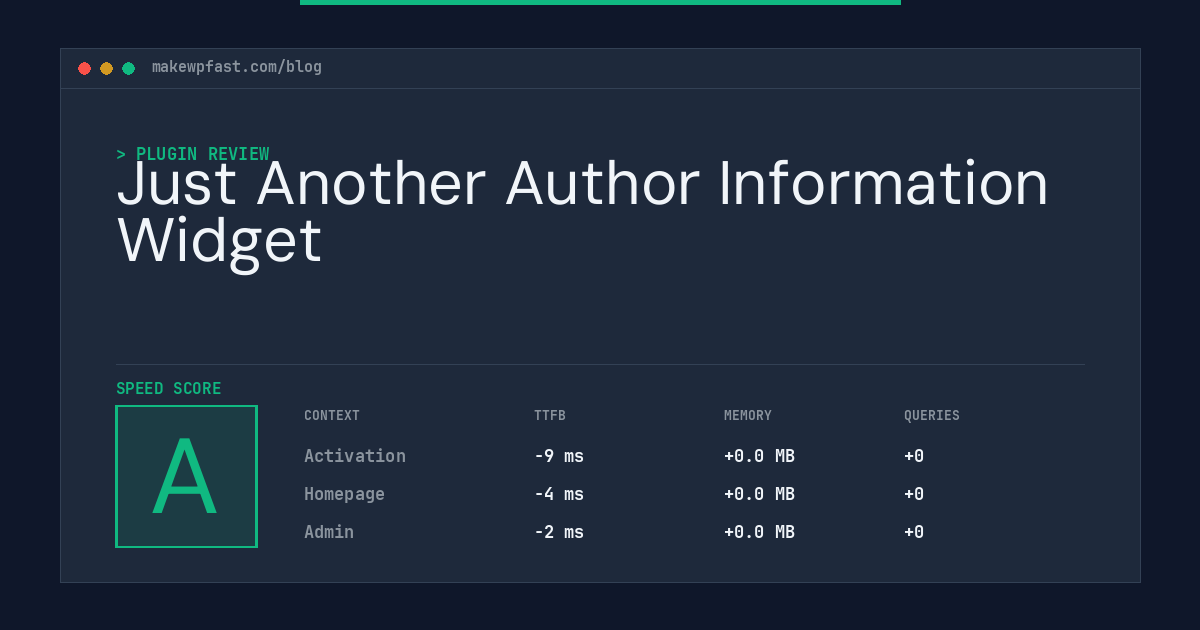Image resolution: width=1200 pixels, height=630 pixels.
Task: Click Homepage row's '+0' queries value
Action: (x=914, y=494)
